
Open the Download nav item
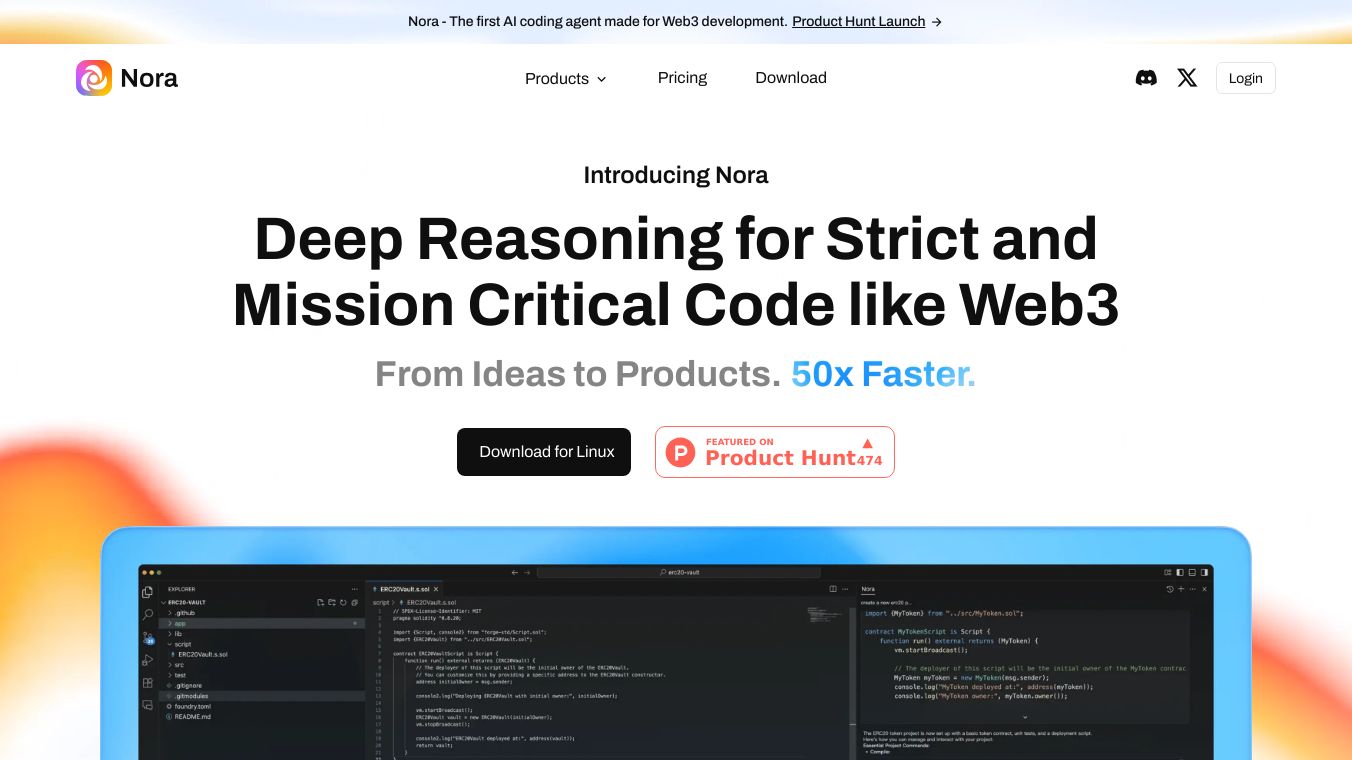pyautogui.click(x=791, y=78)
